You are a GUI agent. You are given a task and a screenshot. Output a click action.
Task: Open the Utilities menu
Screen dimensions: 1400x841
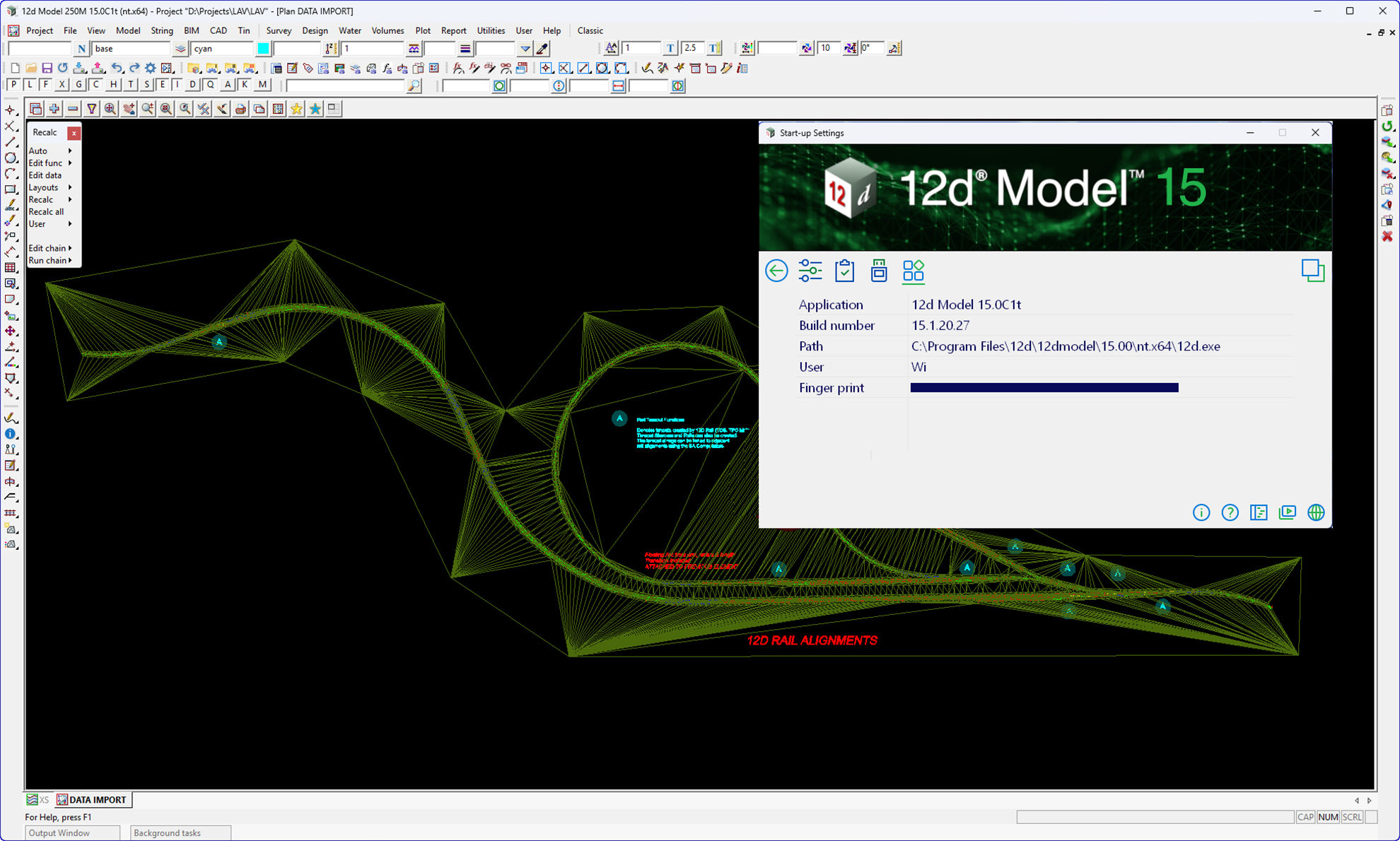(x=491, y=30)
